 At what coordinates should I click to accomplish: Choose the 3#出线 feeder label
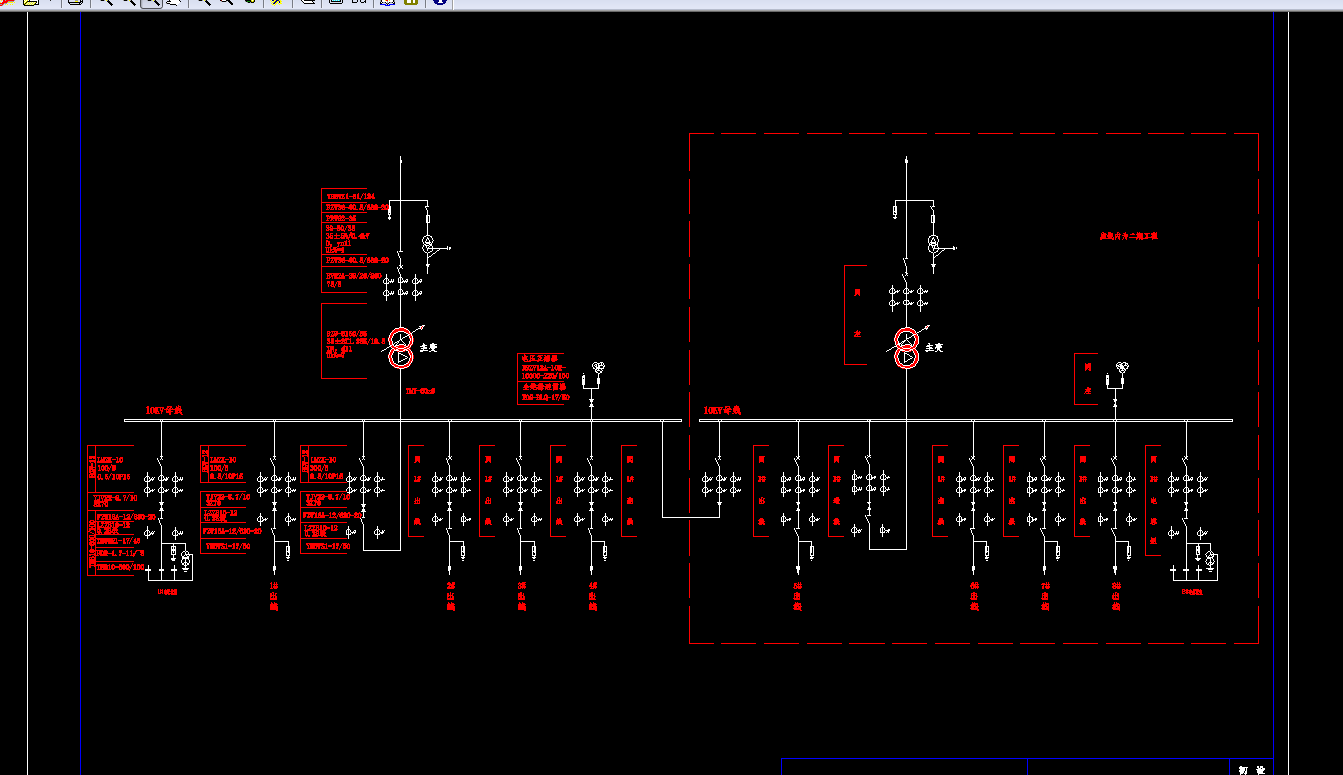[521, 595]
